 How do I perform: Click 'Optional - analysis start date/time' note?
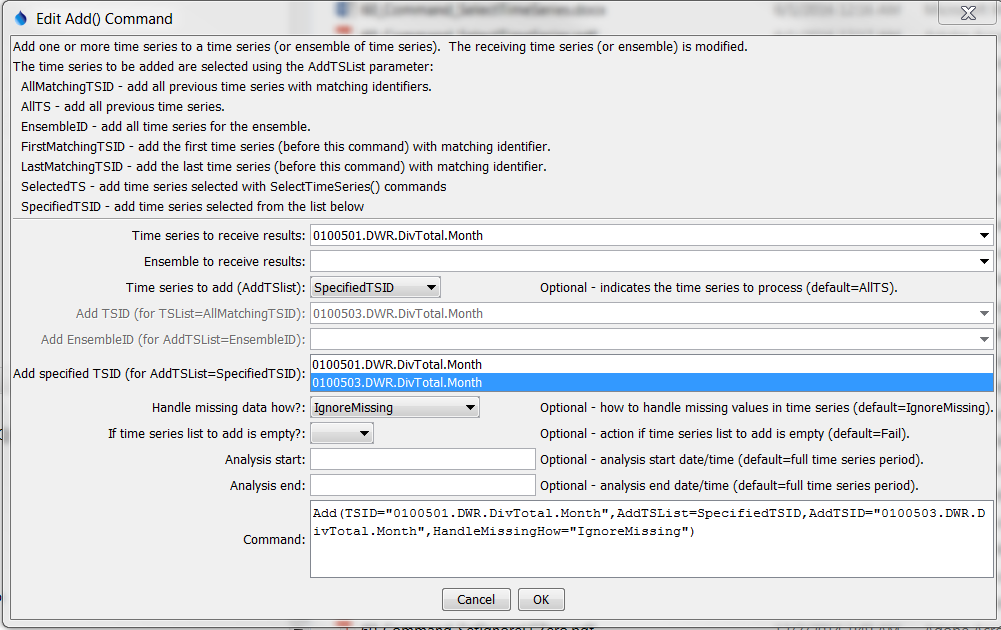[732, 460]
